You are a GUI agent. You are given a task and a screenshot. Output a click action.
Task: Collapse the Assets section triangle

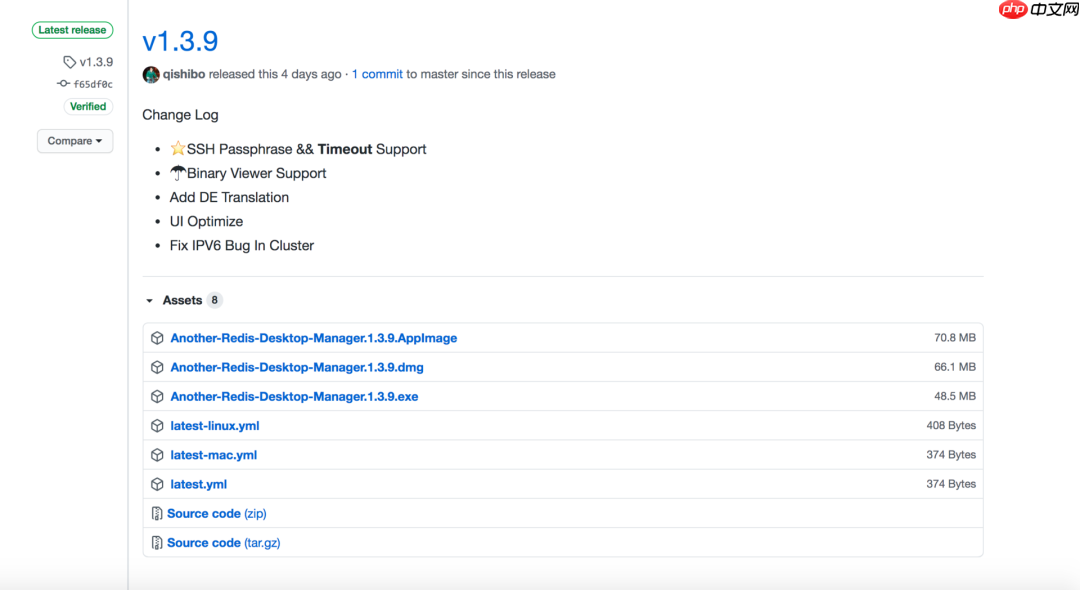coord(150,301)
